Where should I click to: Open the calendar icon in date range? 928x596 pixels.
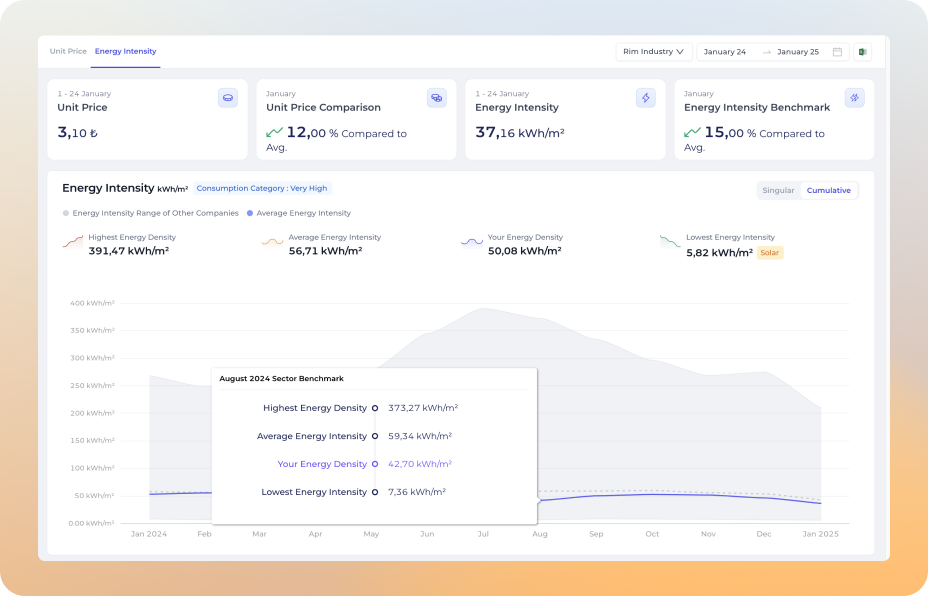[837, 52]
